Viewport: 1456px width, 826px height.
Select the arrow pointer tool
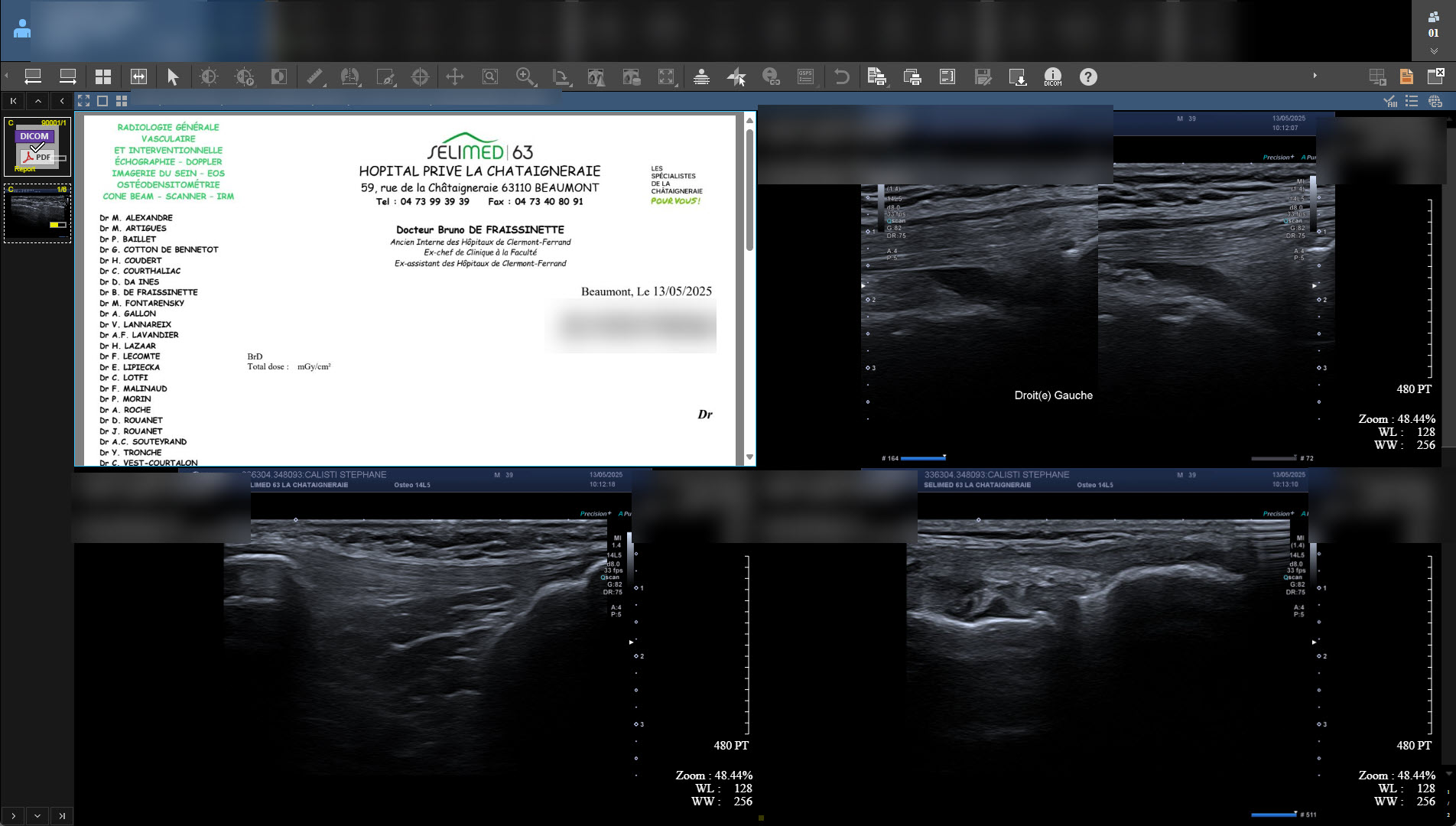(173, 77)
